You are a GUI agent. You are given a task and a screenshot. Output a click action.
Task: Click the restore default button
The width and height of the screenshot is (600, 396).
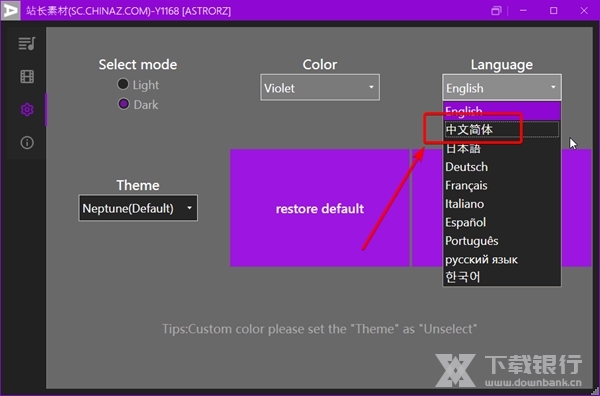320,208
